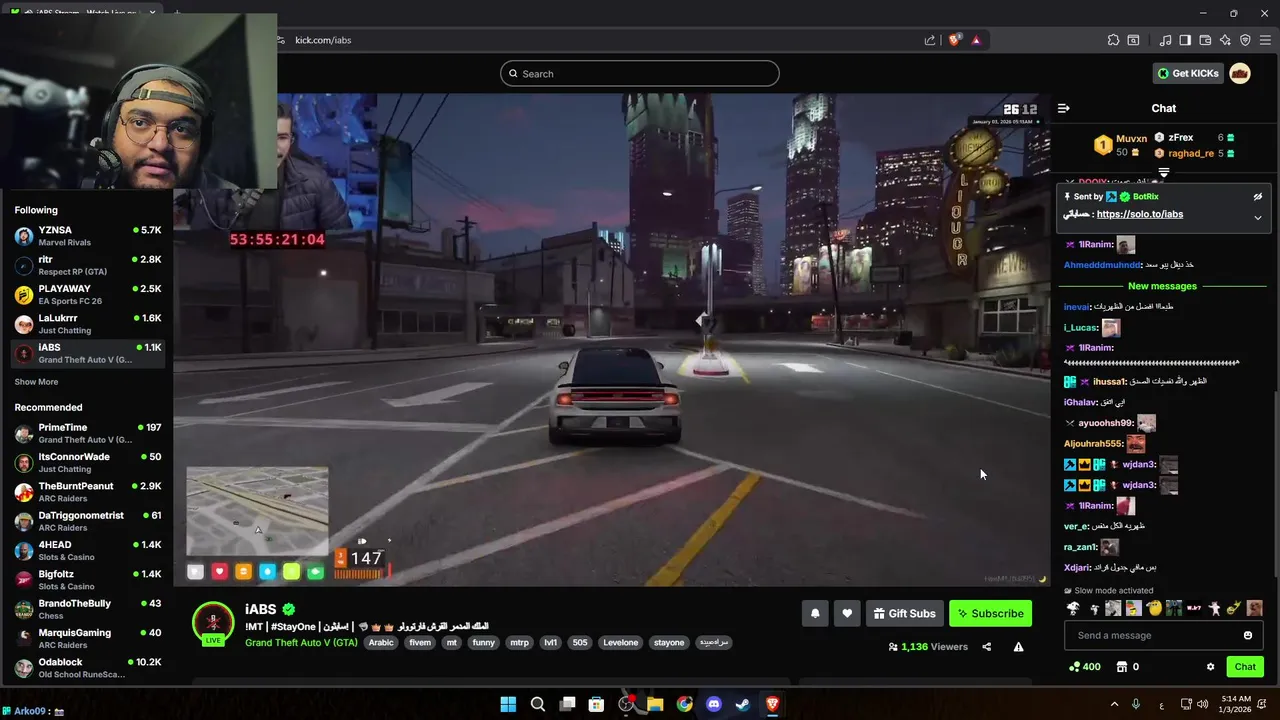1280x720 pixels.
Task: Select iABS channel in sidebar
Action: 88,353
